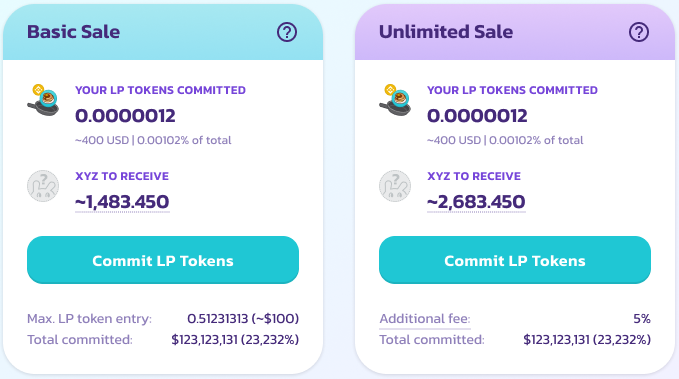The height and width of the screenshot is (379, 679).
Task: Click the ~400 USD subtext in Basic Sale
Action: point(102,140)
